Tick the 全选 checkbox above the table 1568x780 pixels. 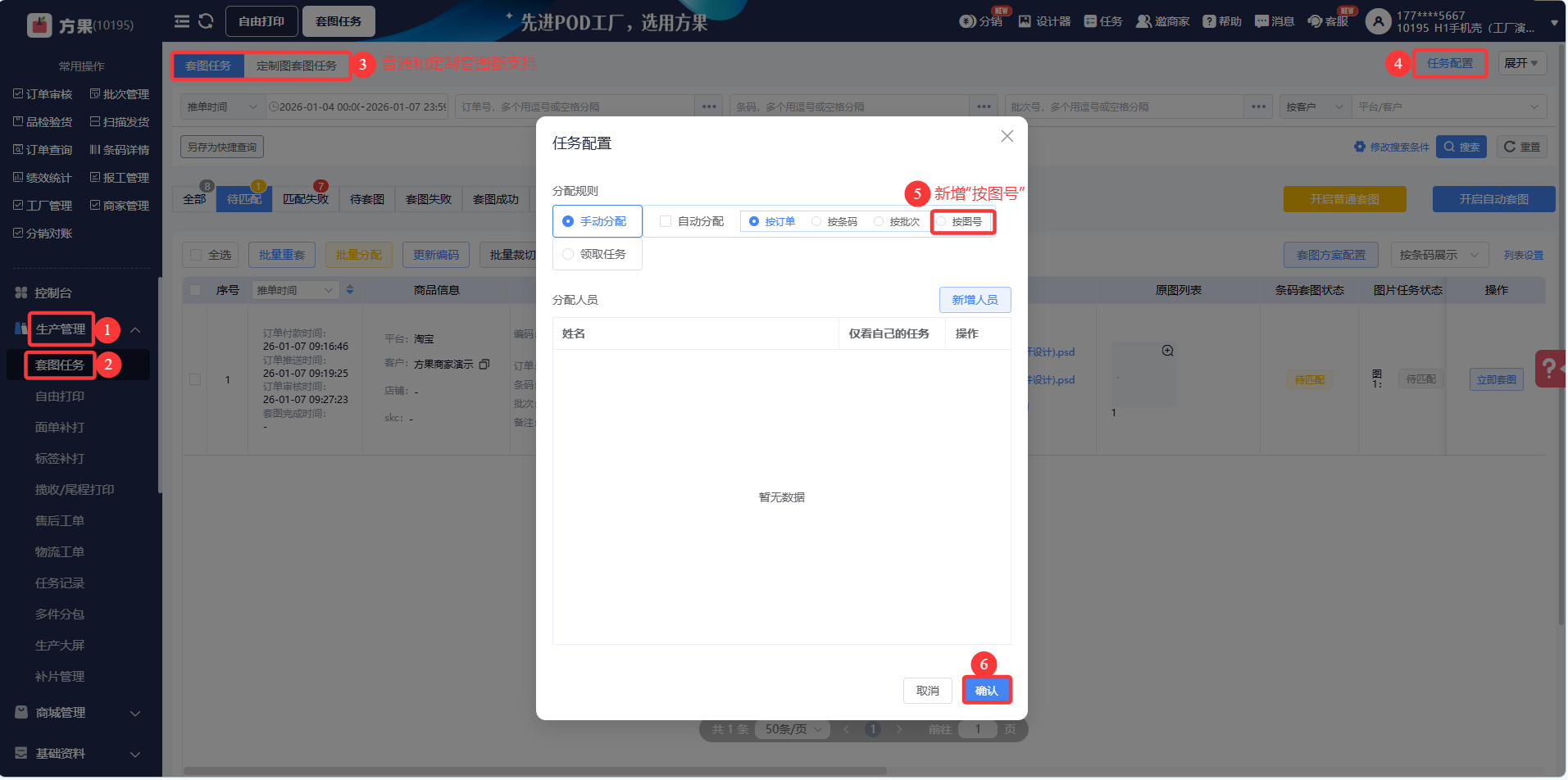point(196,255)
